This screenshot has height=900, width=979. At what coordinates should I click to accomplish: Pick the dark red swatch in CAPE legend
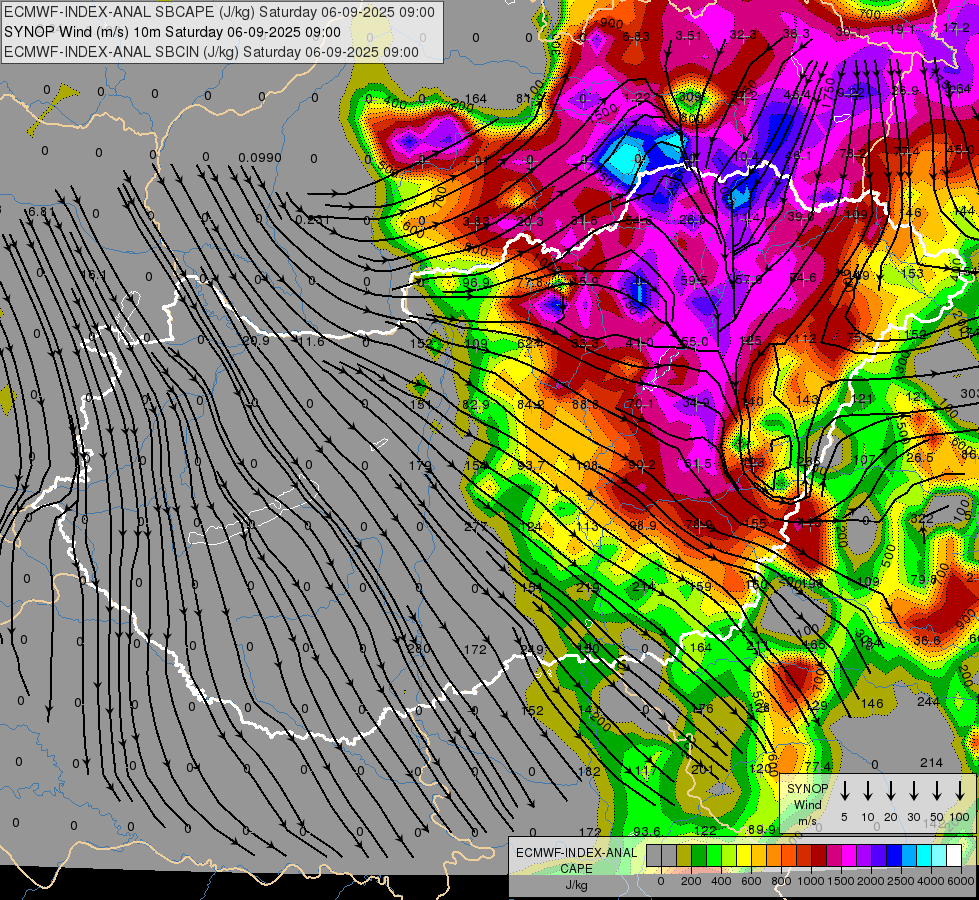click(819, 856)
